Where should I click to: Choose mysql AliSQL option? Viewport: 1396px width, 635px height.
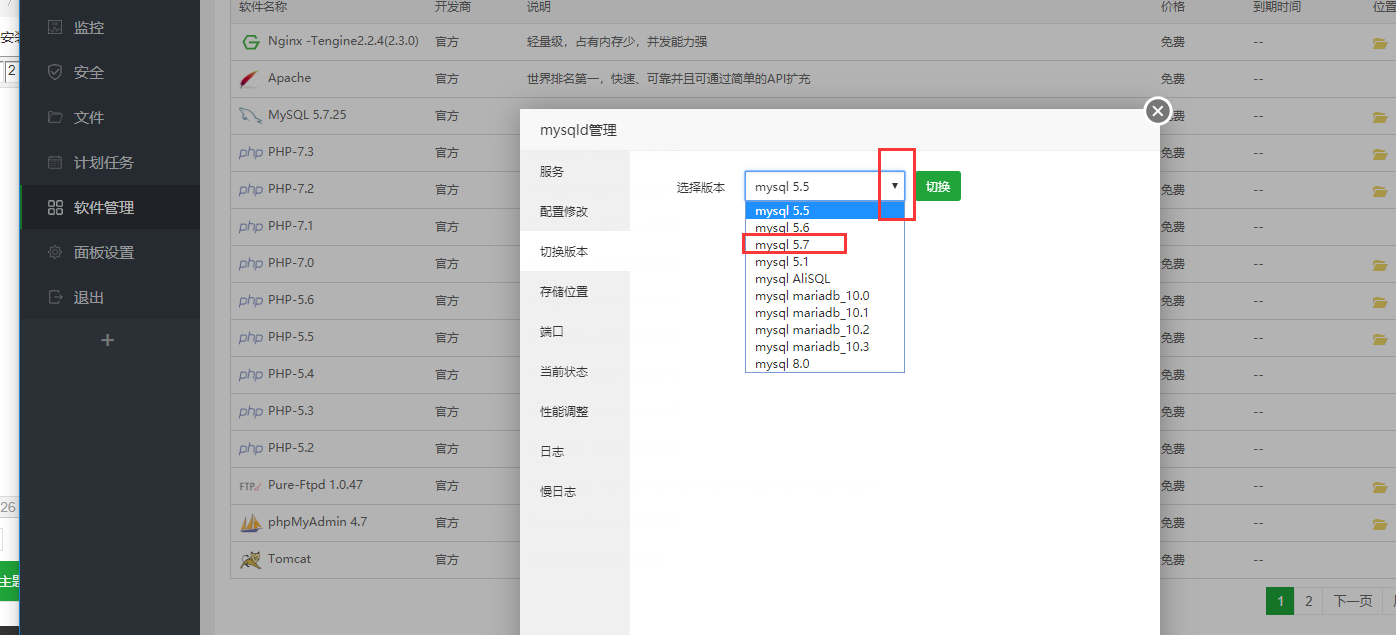(825, 279)
